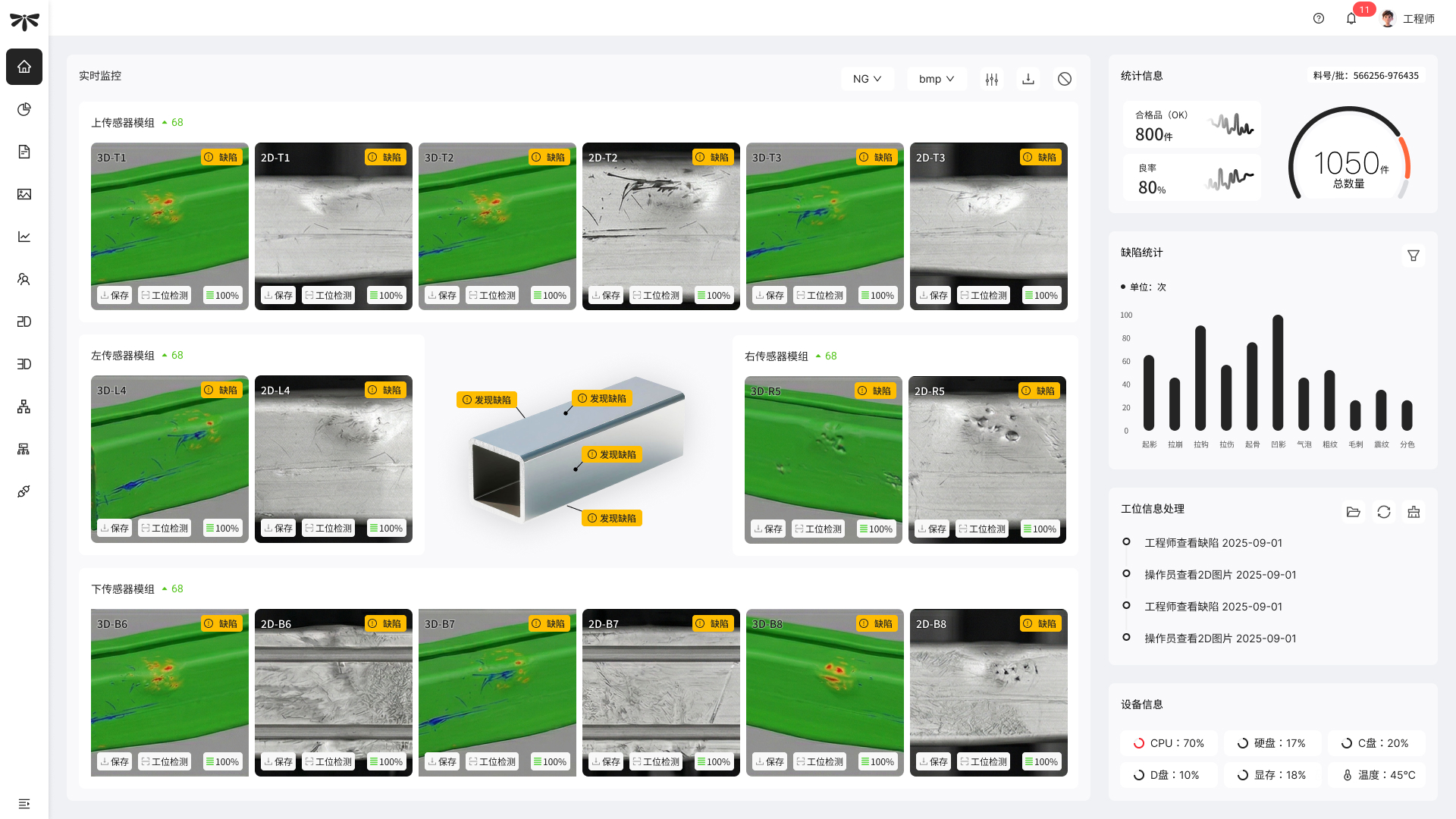
Task: Click the download icon in monitor toolbar
Action: (1028, 79)
